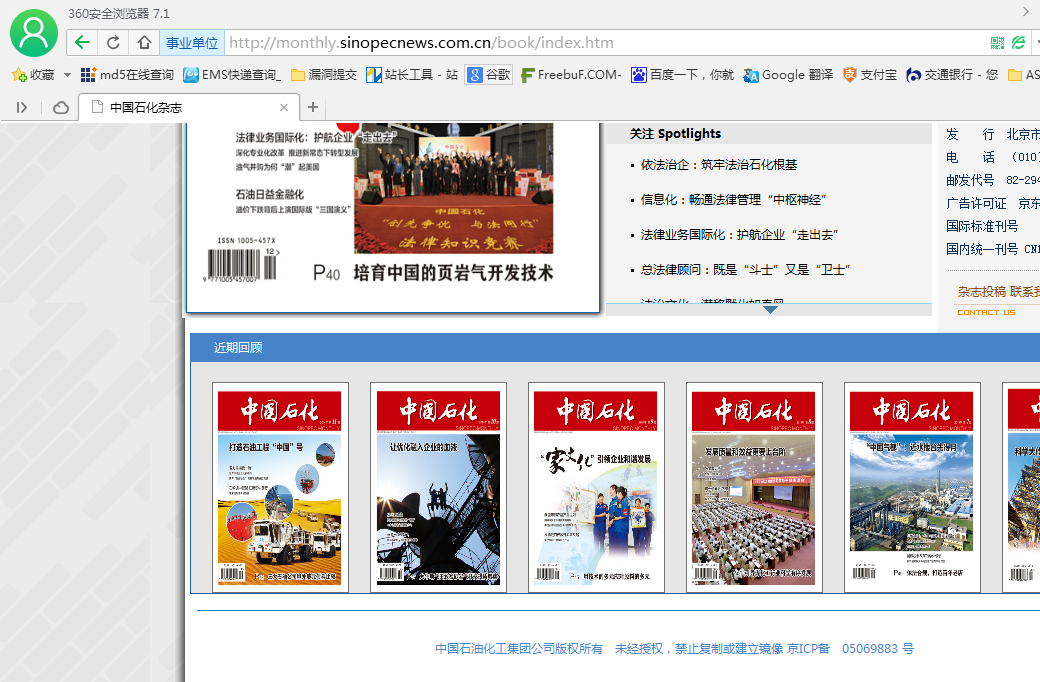
Task: Click the green leaf speed-mode icon
Action: [1018, 43]
